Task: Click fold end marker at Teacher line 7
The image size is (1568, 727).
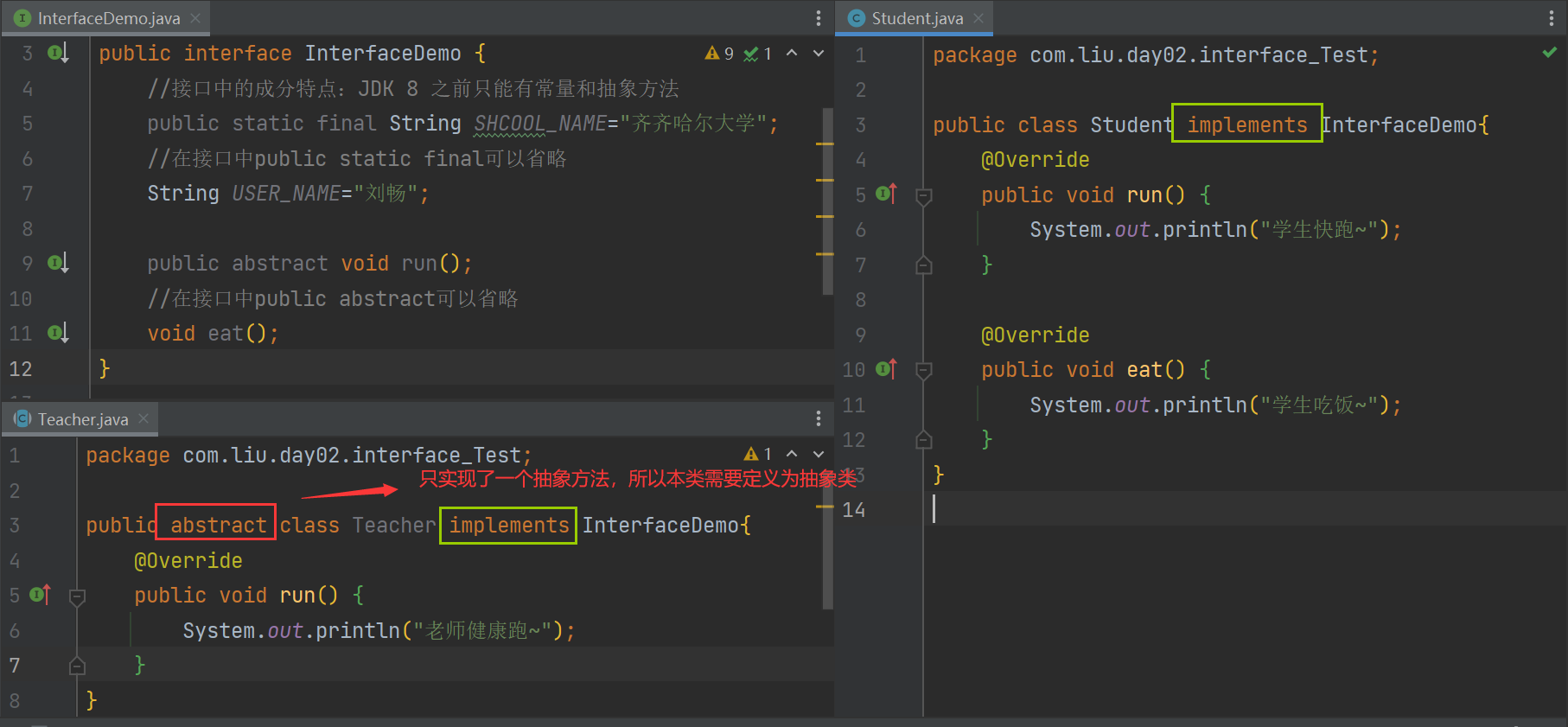Action: (x=77, y=666)
